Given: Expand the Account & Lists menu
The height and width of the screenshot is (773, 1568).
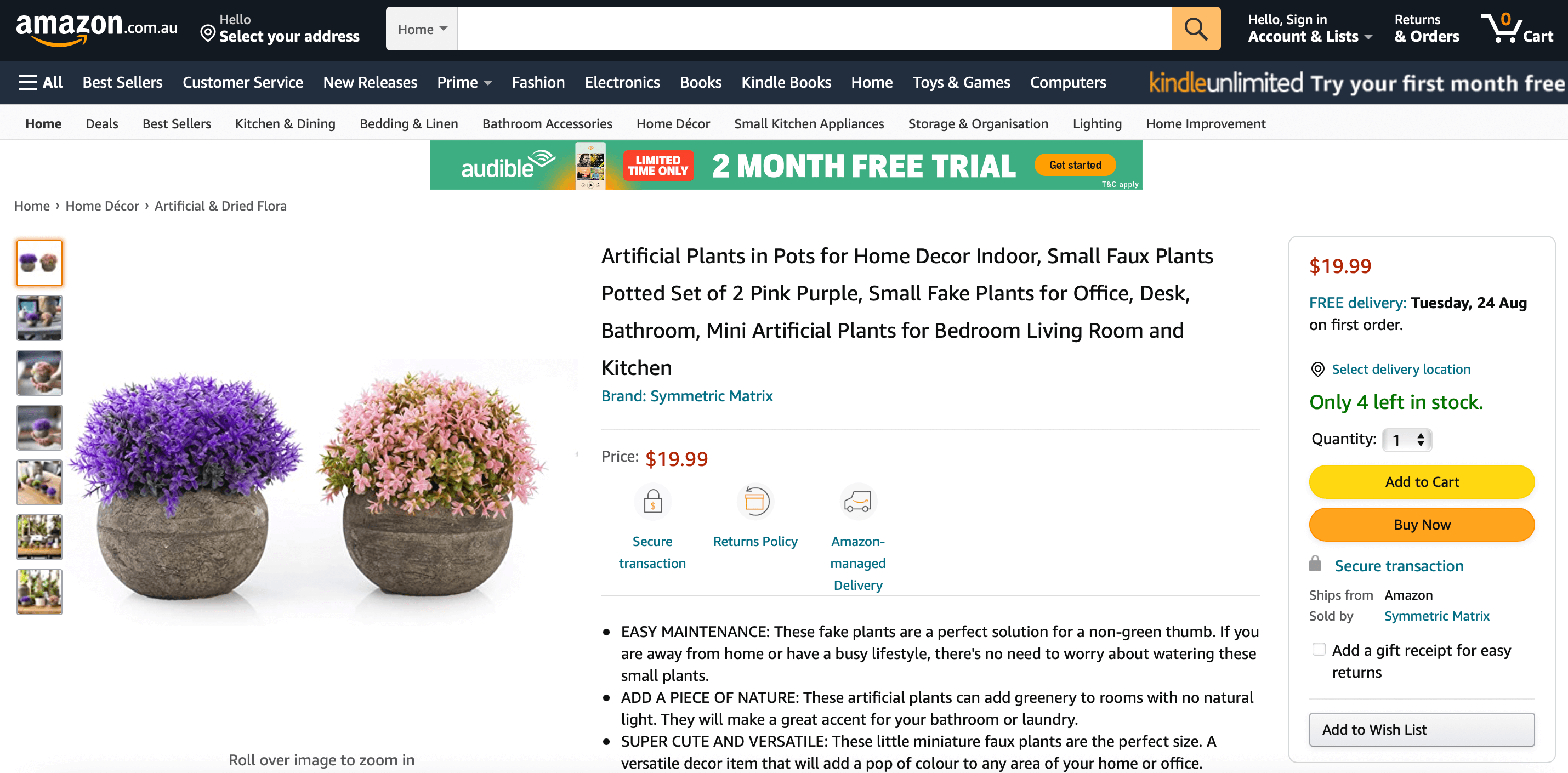Looking at the screenshot, I should (x=1310, y=29).
